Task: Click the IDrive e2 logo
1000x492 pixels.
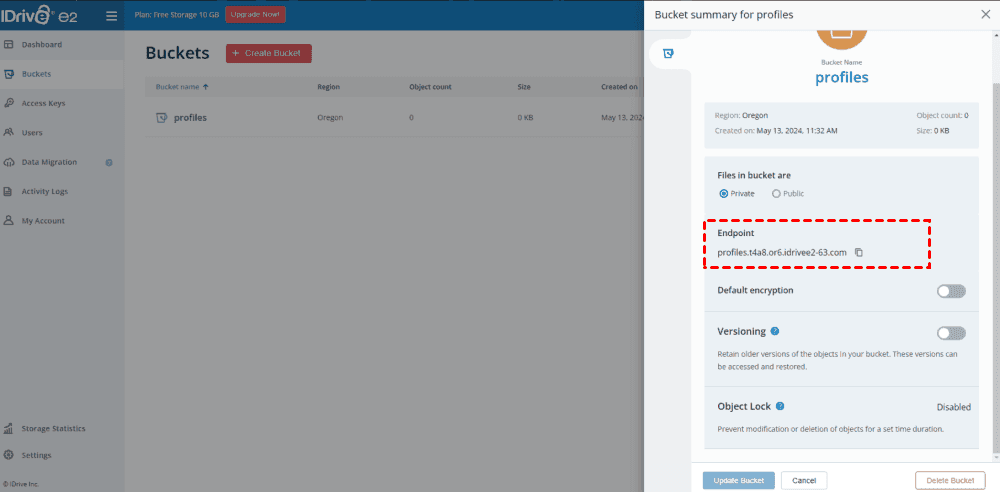Action: coord(40,15)
